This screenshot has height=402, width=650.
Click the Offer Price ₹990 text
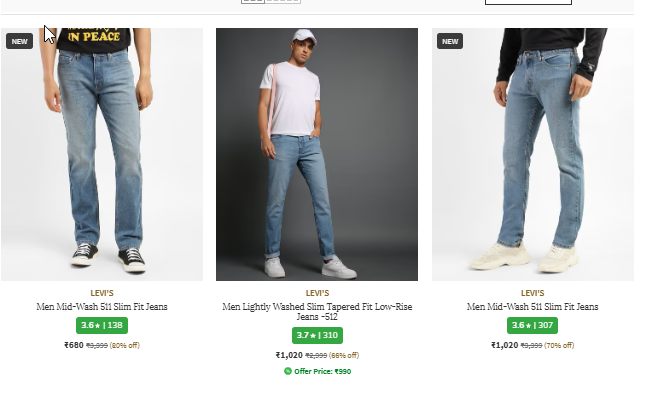(x=322, y=371)
